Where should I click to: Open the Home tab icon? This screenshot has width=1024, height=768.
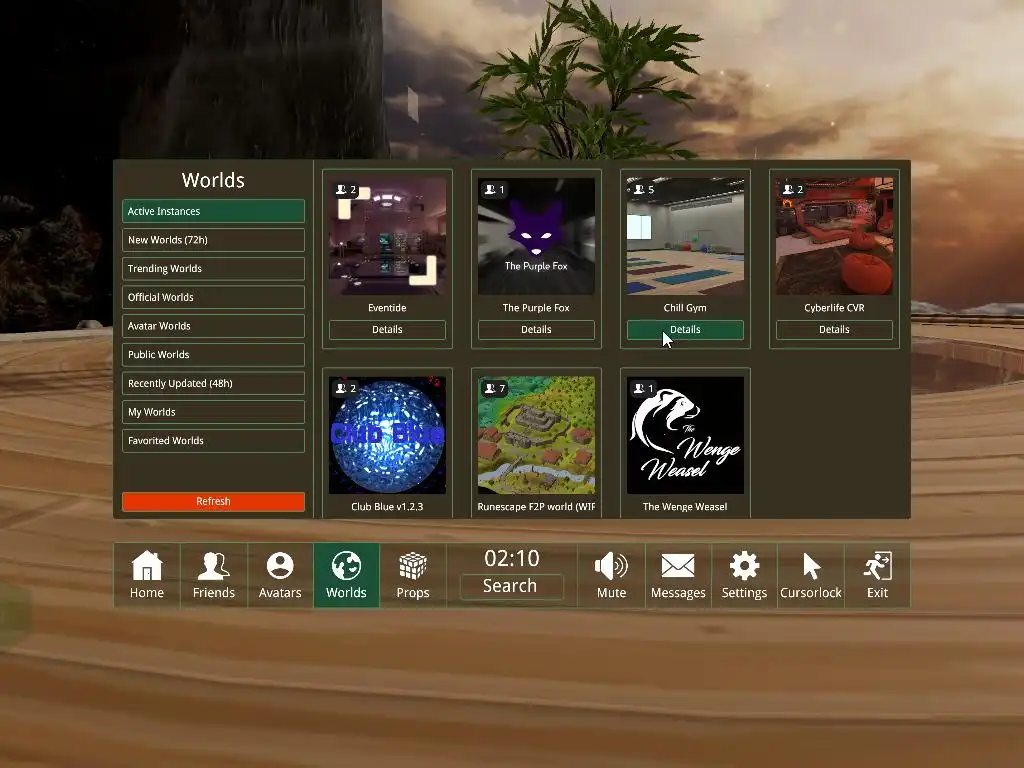pyautogui.click(x=147, y=566)
